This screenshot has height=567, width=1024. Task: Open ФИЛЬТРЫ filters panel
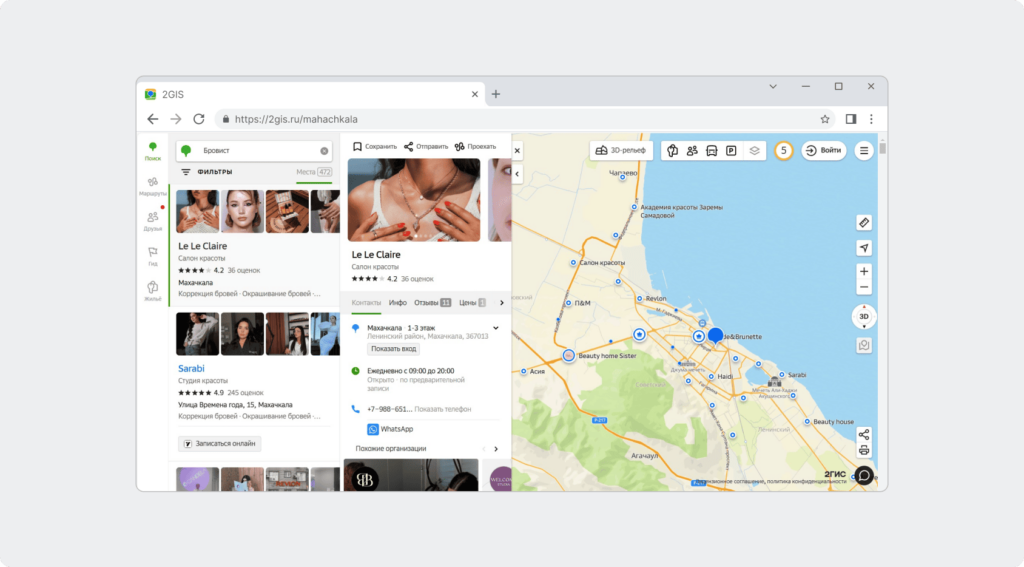[207, 172]
